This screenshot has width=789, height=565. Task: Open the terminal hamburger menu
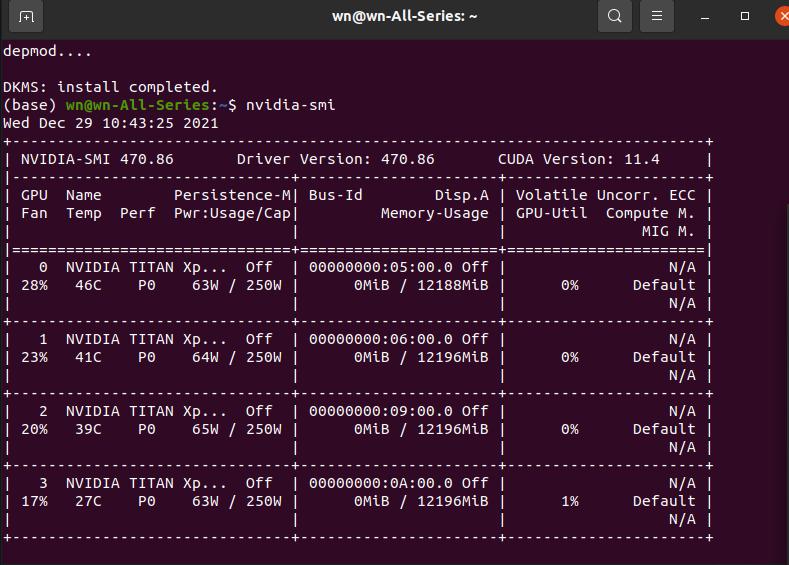[657, 16]
